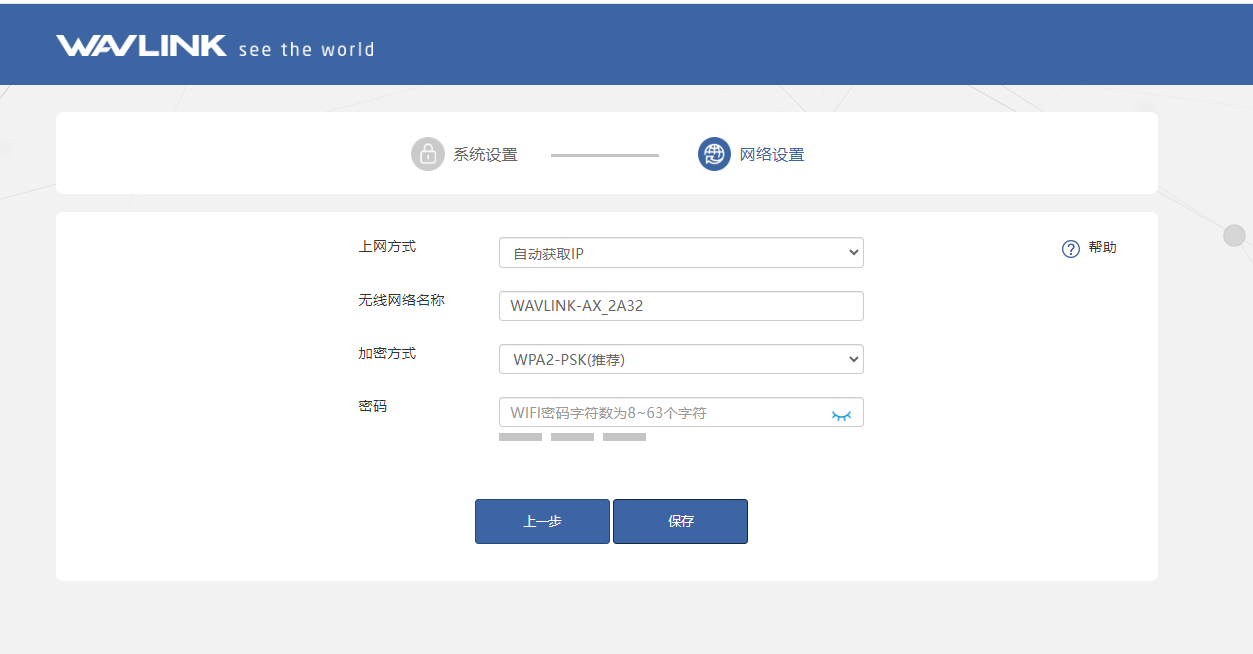
Task: Click the 保存 button to save settings
Action: [680, 521]
